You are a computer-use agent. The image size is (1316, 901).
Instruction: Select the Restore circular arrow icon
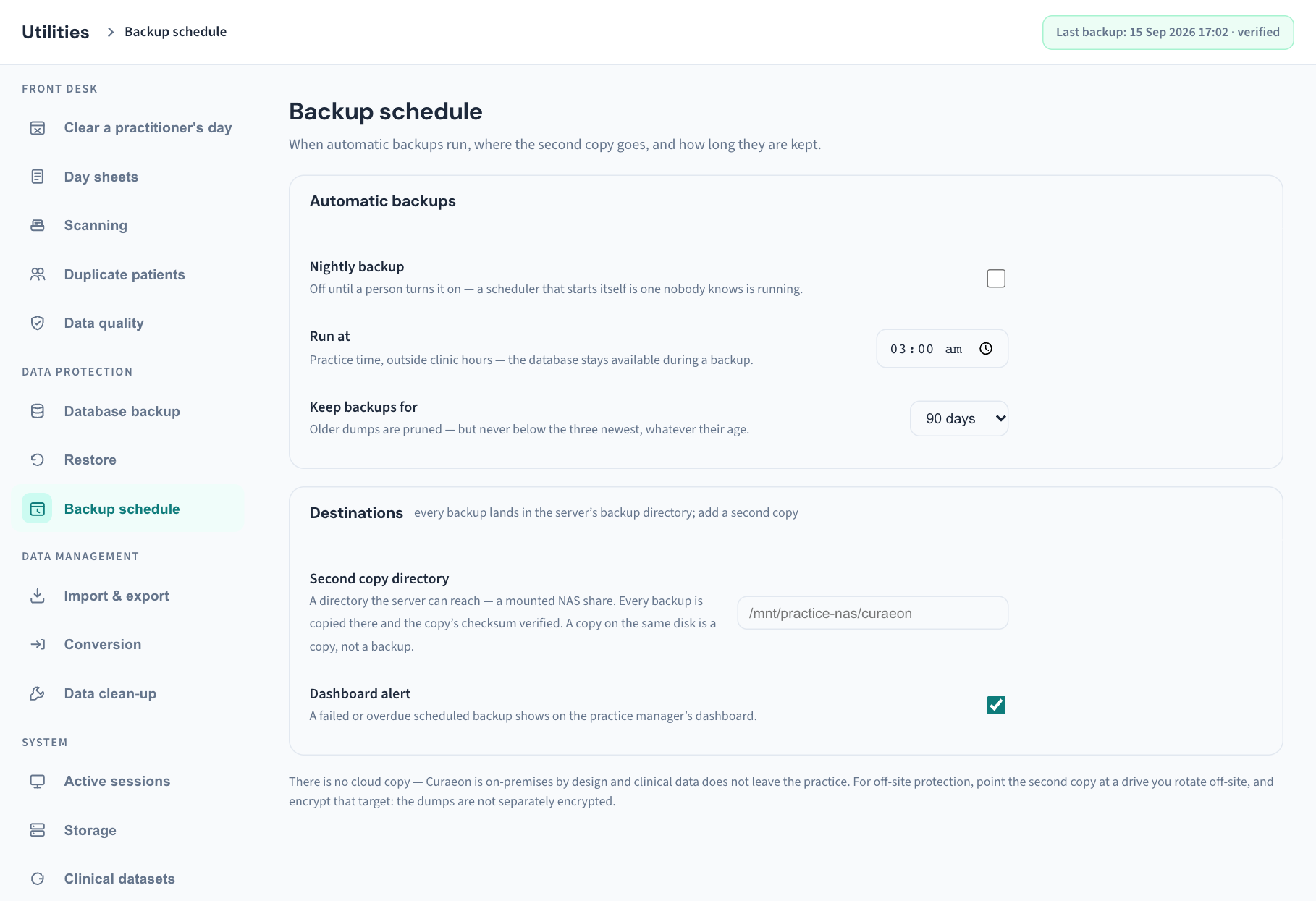(x=38, y=460)
